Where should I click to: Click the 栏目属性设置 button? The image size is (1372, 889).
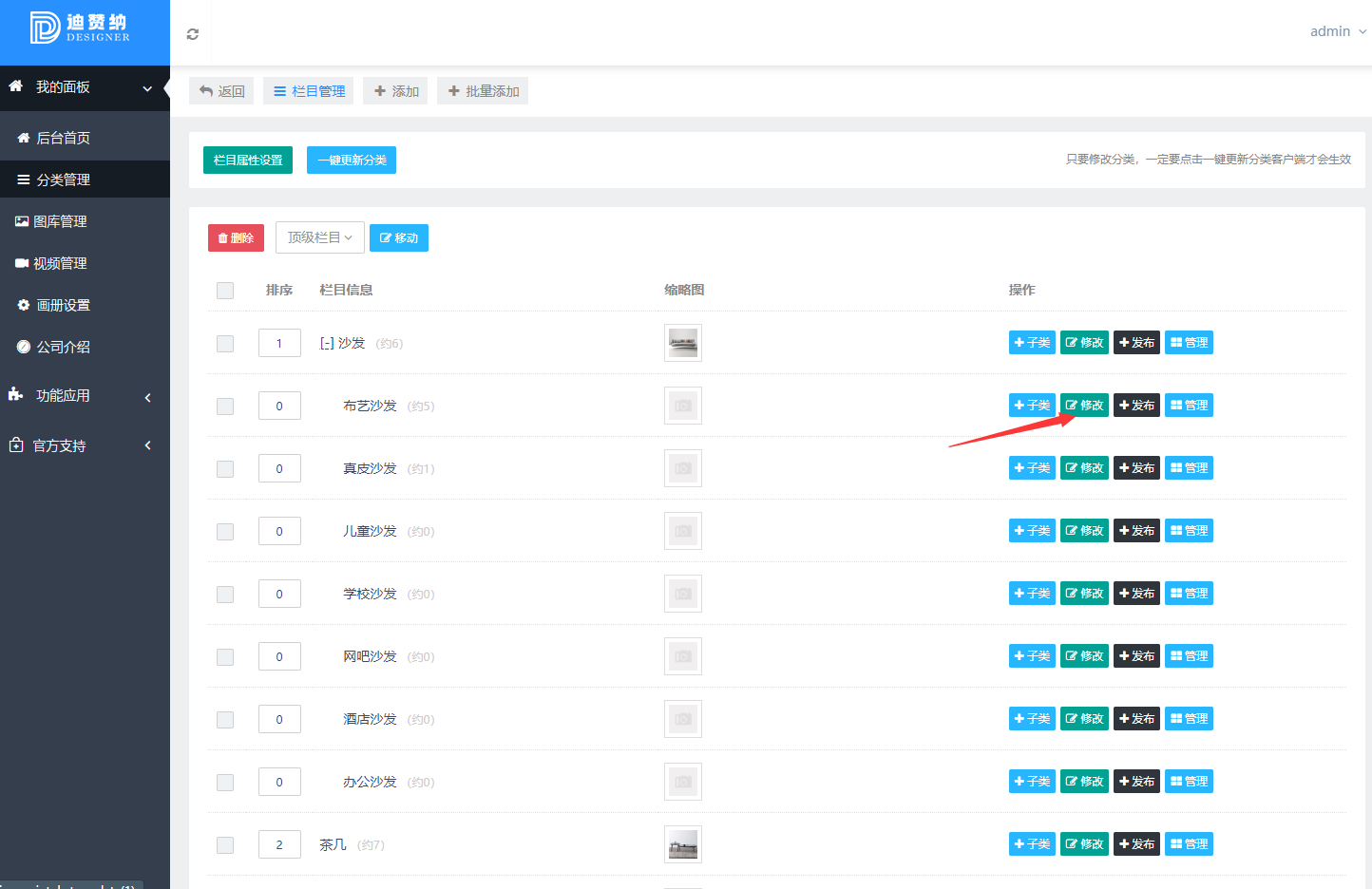[x=248, y=160]
